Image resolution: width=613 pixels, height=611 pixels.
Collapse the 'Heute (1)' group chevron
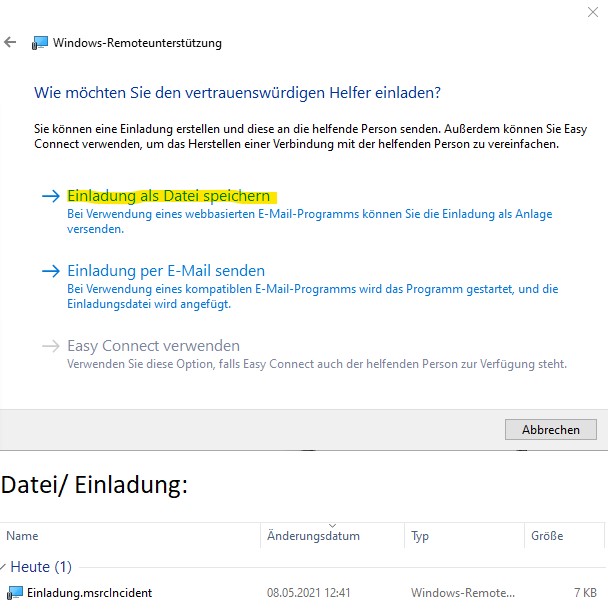coord(4,567)
